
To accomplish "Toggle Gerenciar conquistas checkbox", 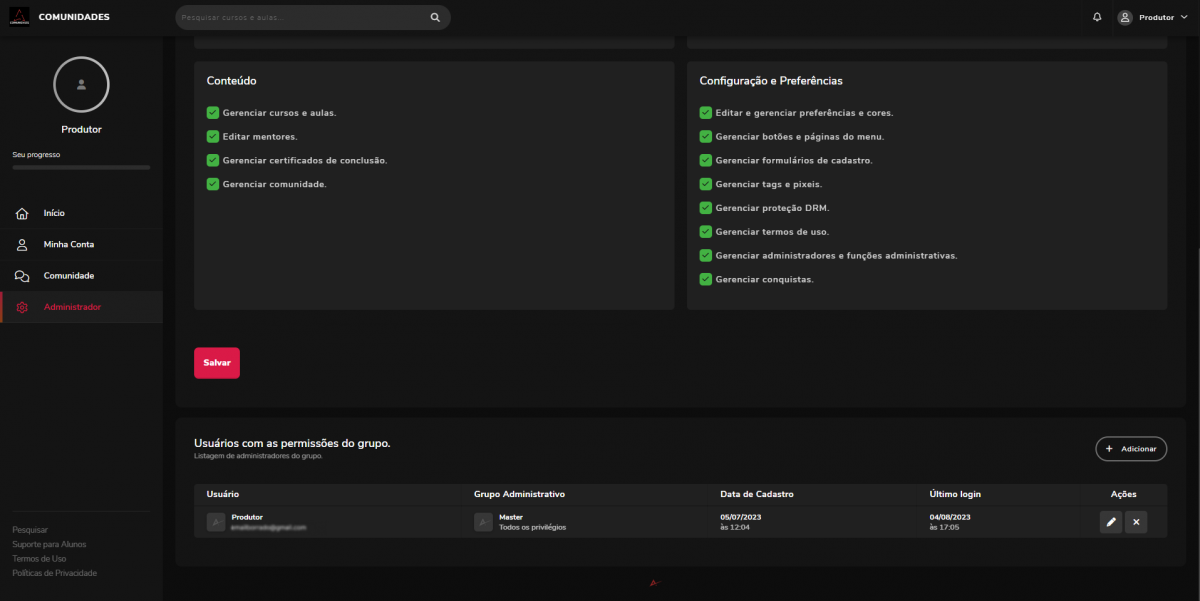I will click(x=706, y=279).
